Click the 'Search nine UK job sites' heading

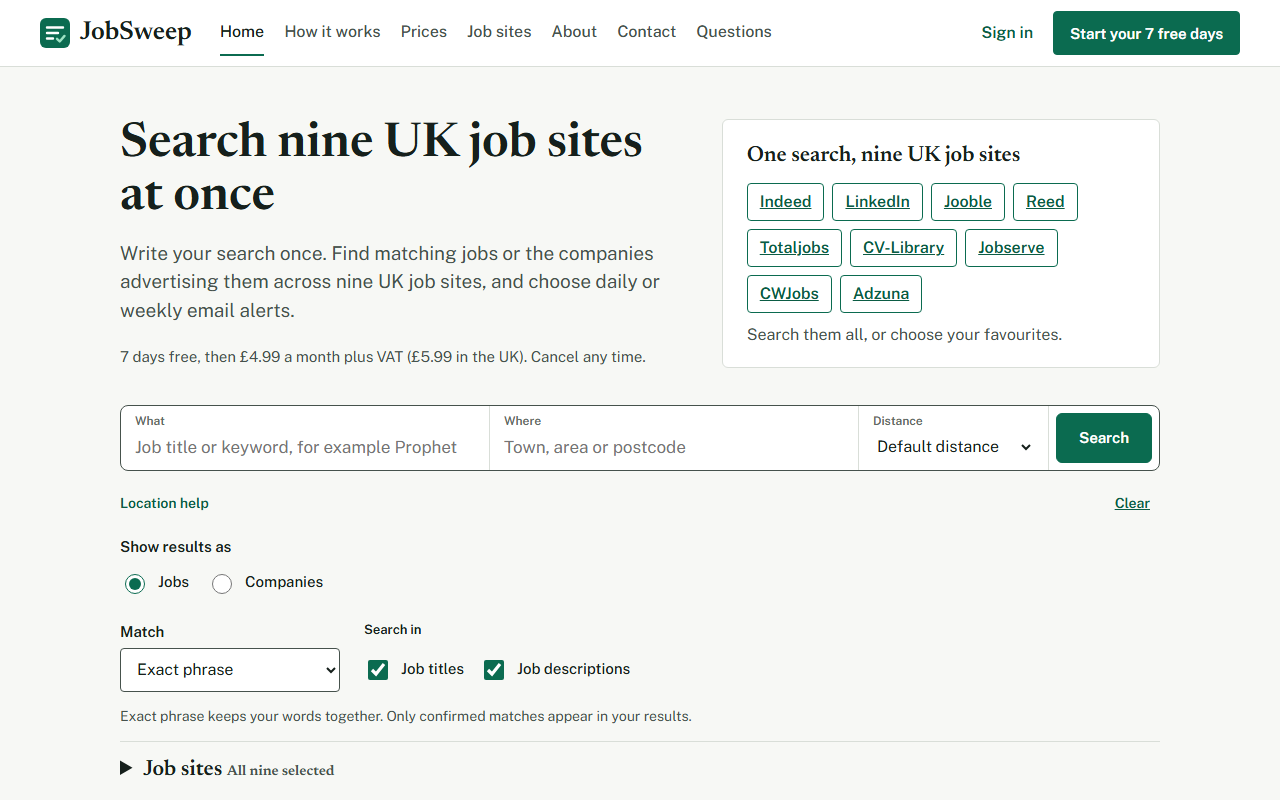coord(381,166)
